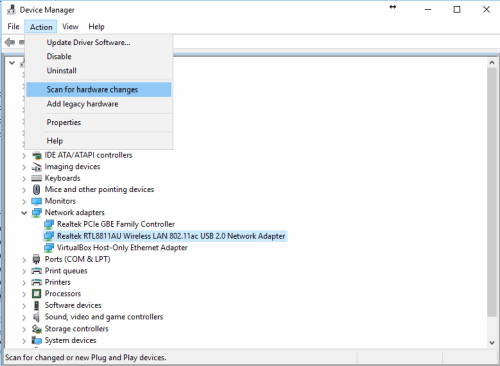Viewport: 500px width, 366px height.
Task: Select Help entry in the Action dropdown
Action: (99, 141)
